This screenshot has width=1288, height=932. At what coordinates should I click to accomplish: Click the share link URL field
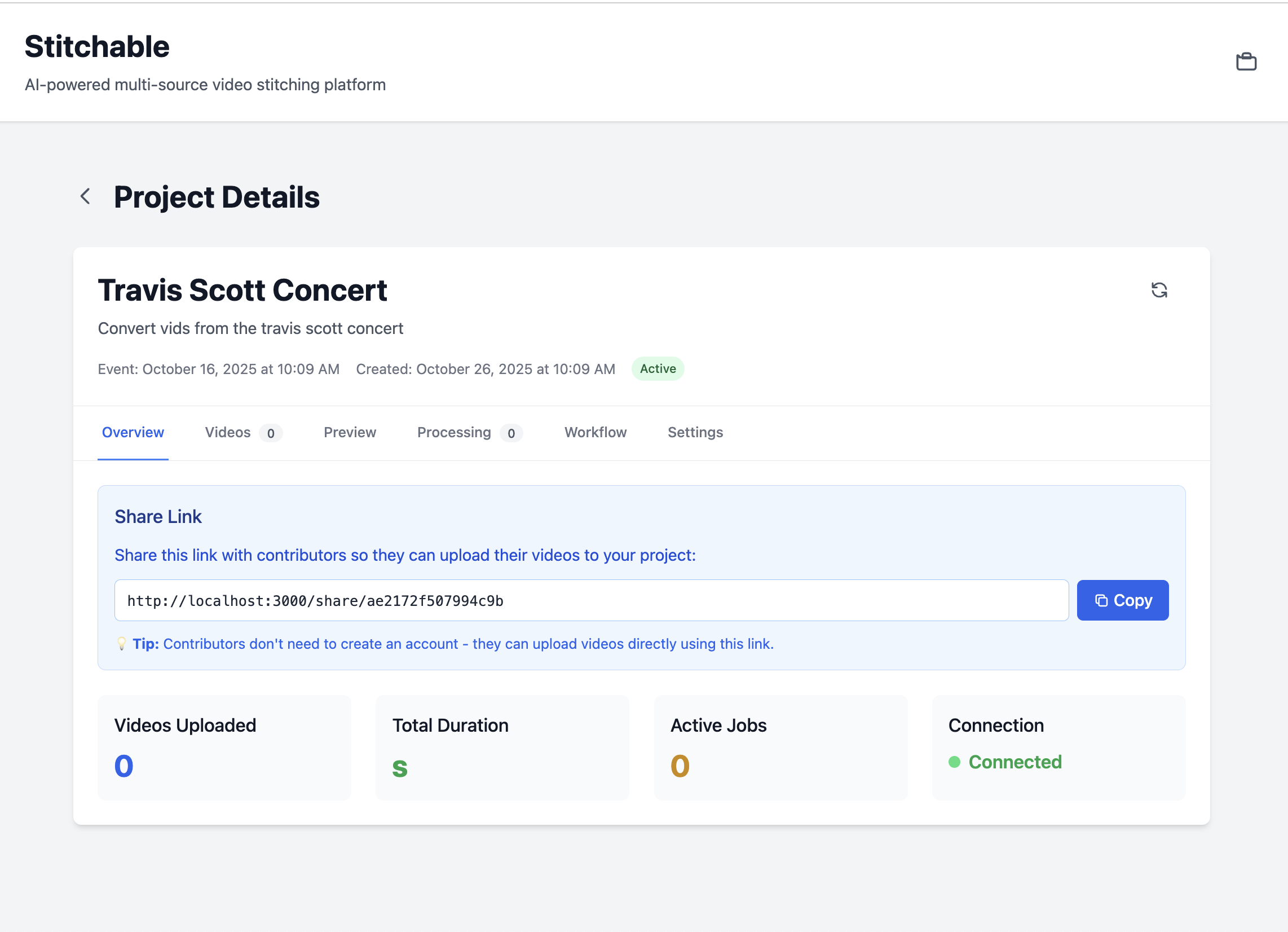coord(590,601)
